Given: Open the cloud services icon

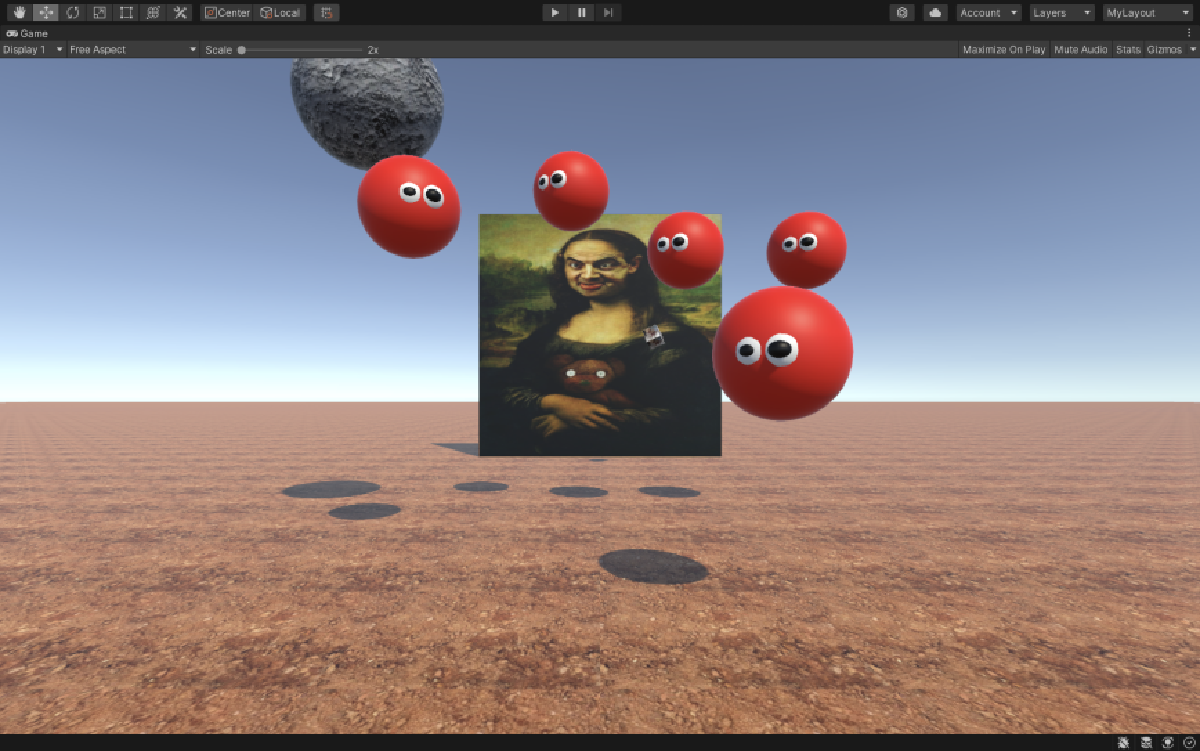Looking at the screenshot, I should (935, 13).
